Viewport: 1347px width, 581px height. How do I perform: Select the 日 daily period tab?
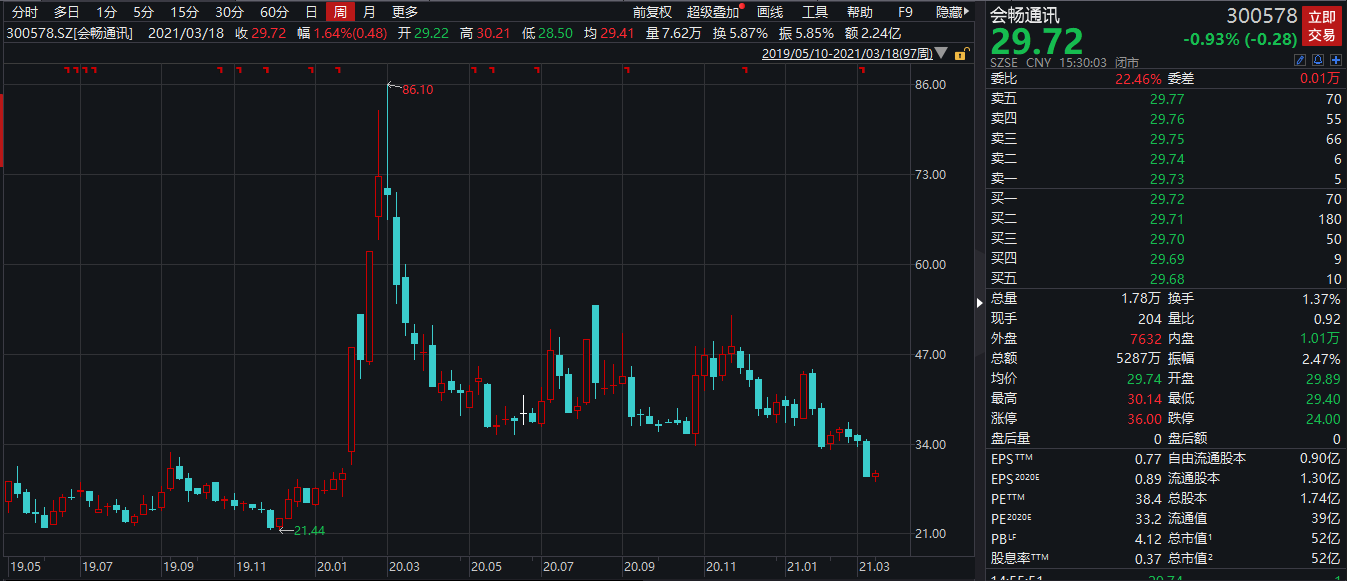coord(311,12)
